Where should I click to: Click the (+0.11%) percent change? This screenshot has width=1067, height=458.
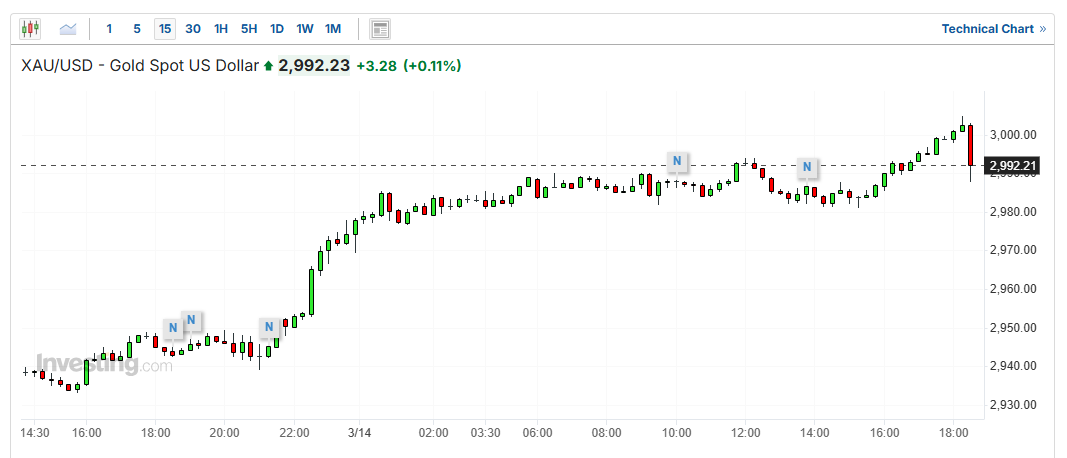(x=432, y=66)
